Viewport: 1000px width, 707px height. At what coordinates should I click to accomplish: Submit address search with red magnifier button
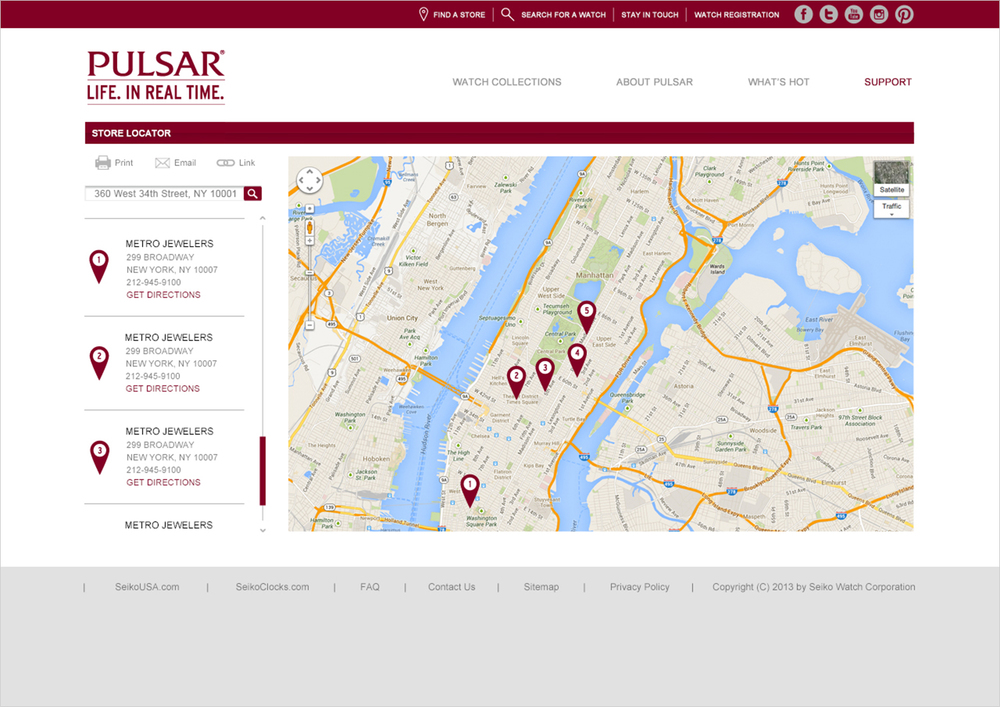coord(253,193)
